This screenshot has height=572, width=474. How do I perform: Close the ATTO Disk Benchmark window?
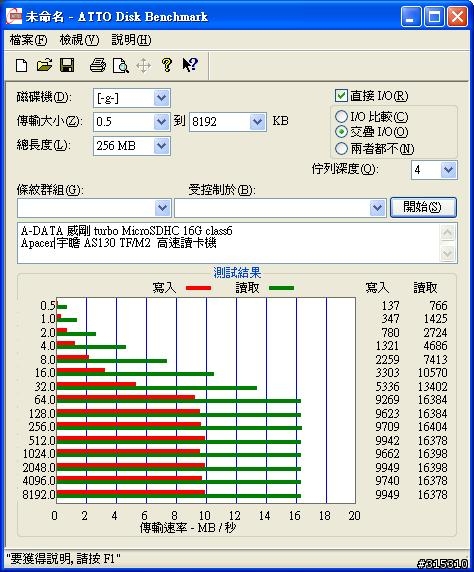[458, 17]
